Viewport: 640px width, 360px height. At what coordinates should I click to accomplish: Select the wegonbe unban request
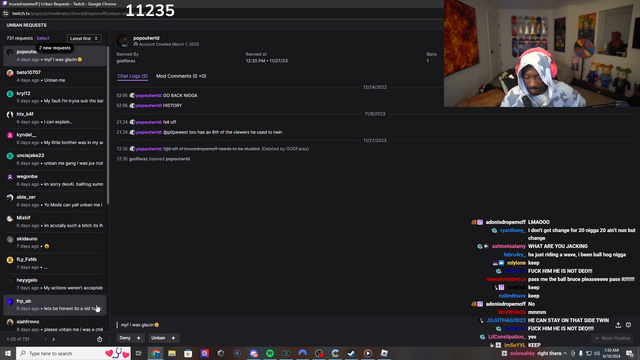pyautogui.click(x=55, y=180)
